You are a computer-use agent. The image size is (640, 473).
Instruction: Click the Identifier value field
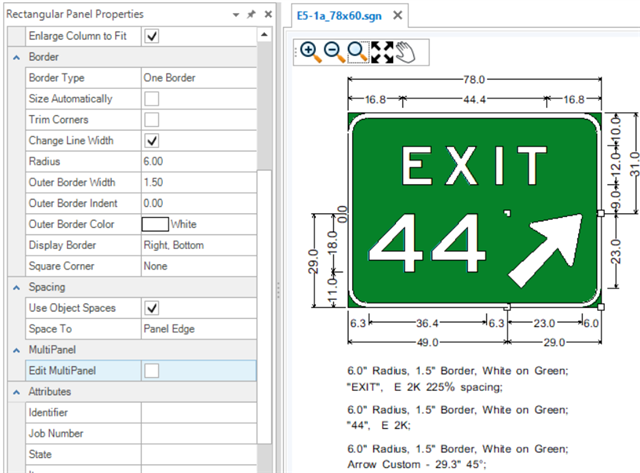click(199, 413)
